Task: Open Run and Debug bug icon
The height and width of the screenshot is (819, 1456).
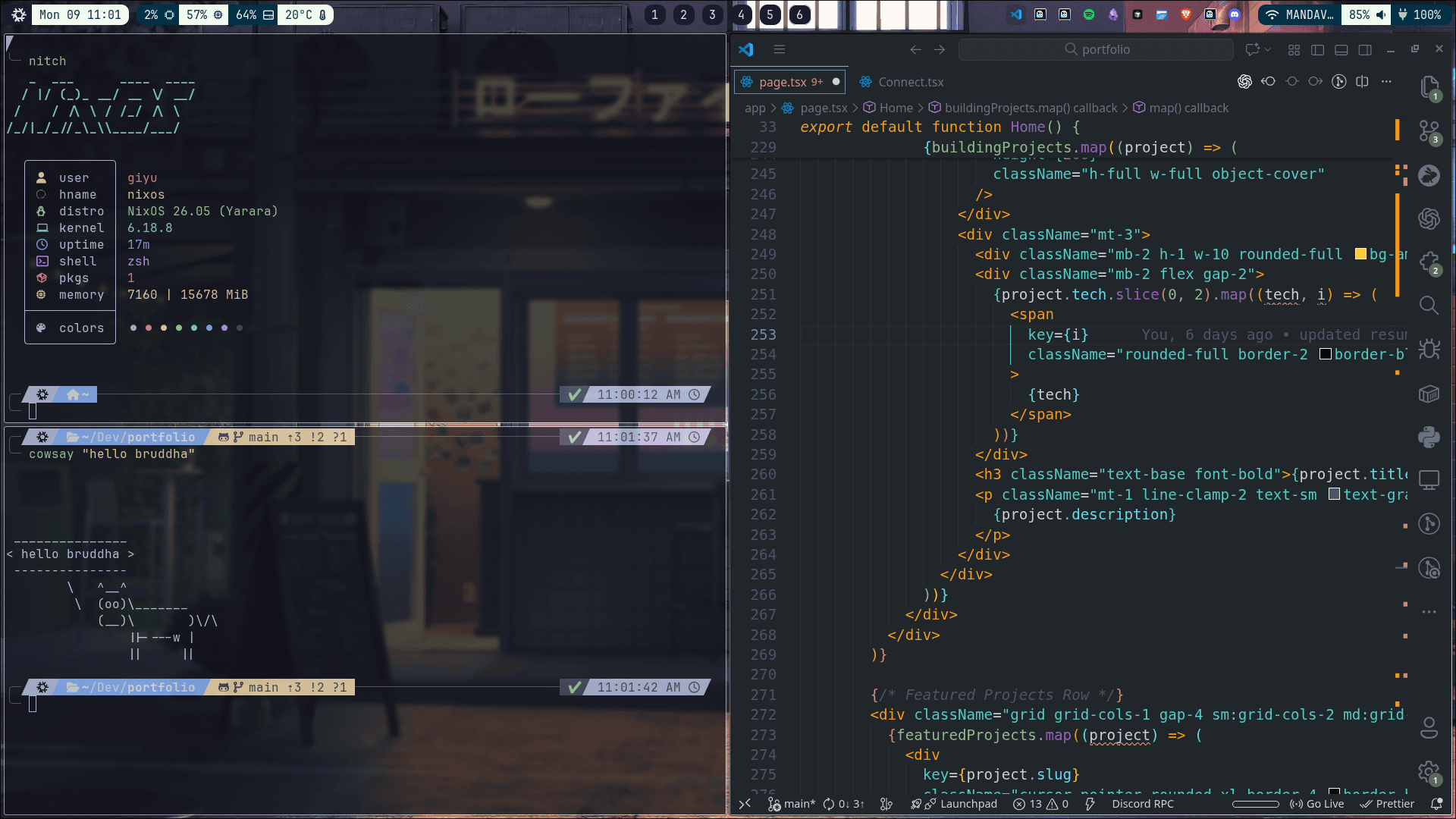Action: [1429, 349]
